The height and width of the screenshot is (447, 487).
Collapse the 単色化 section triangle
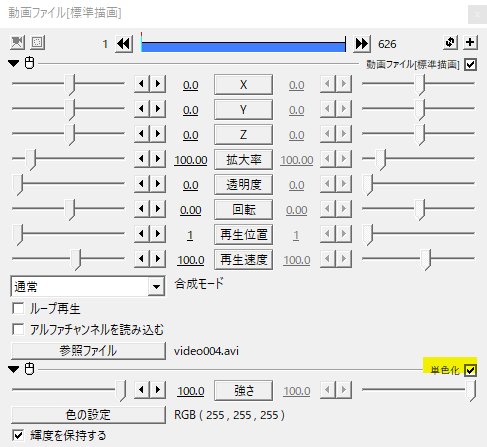point(14,369)
